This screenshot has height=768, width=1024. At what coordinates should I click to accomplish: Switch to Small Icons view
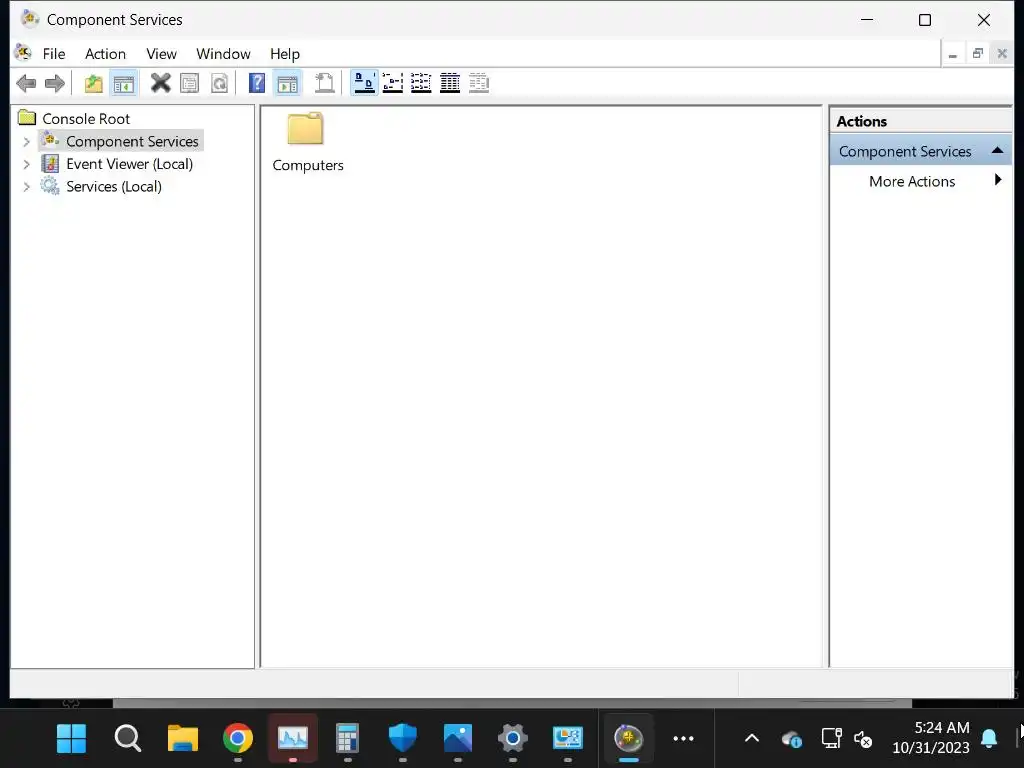click(392, 83)
